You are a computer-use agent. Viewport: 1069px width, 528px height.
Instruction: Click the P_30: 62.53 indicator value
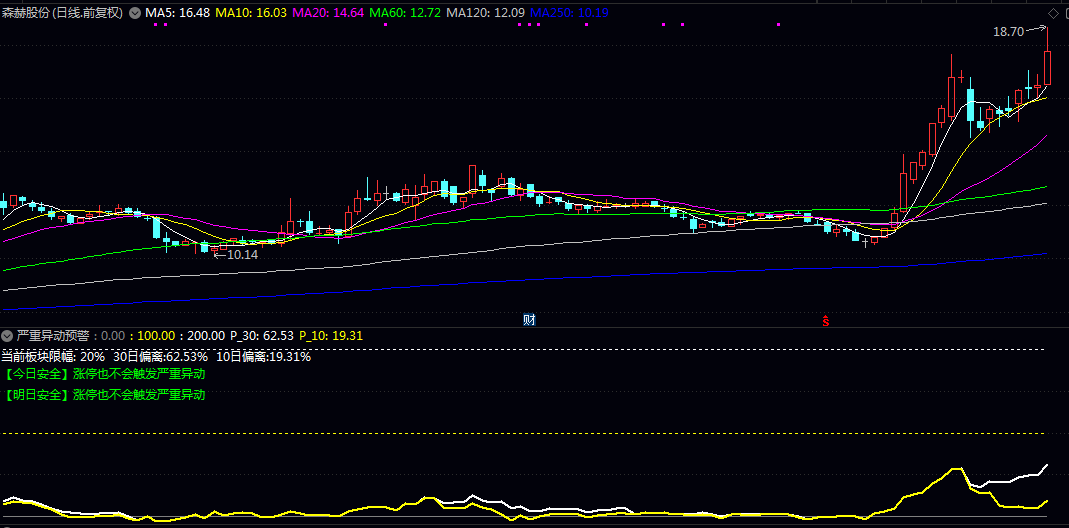[x=262, y=336]
